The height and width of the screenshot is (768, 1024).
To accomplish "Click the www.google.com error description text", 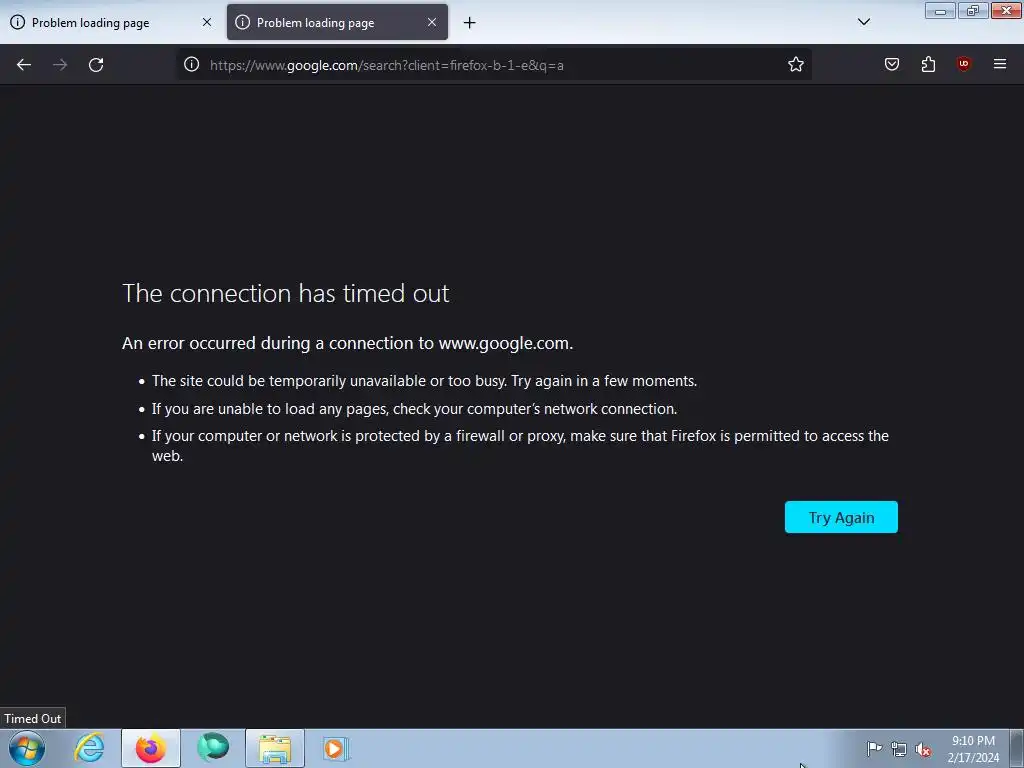I will (347, 344).
